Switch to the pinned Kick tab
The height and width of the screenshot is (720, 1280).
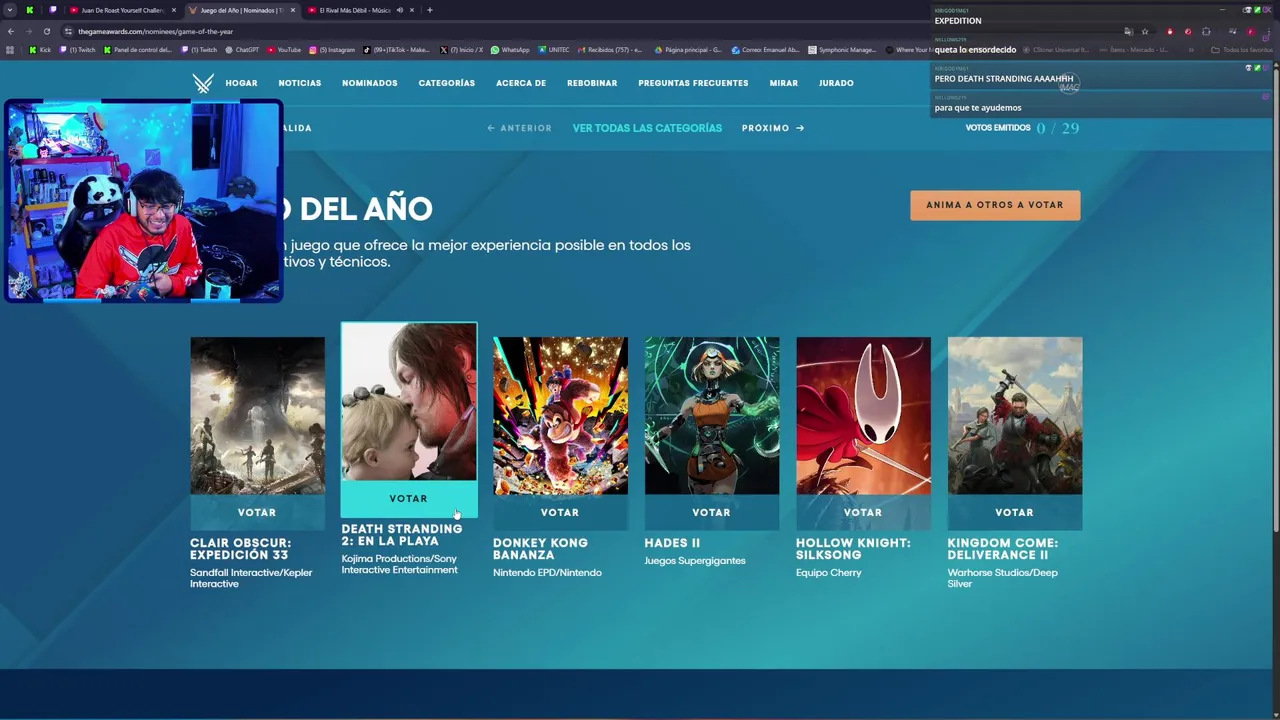coord(29,10)
